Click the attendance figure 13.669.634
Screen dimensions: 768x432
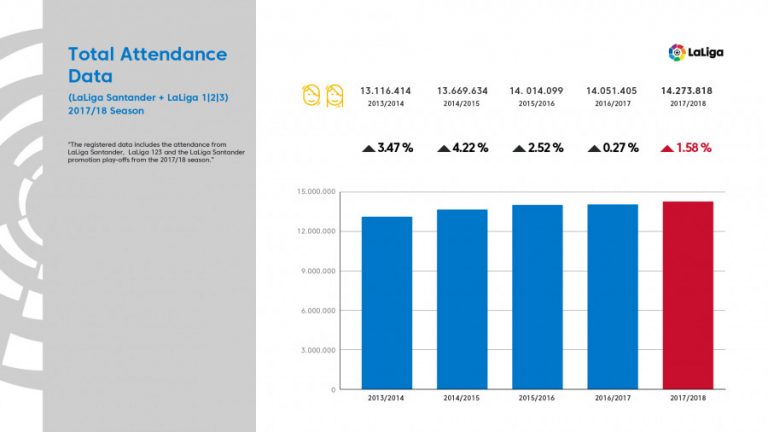point(462,91)
